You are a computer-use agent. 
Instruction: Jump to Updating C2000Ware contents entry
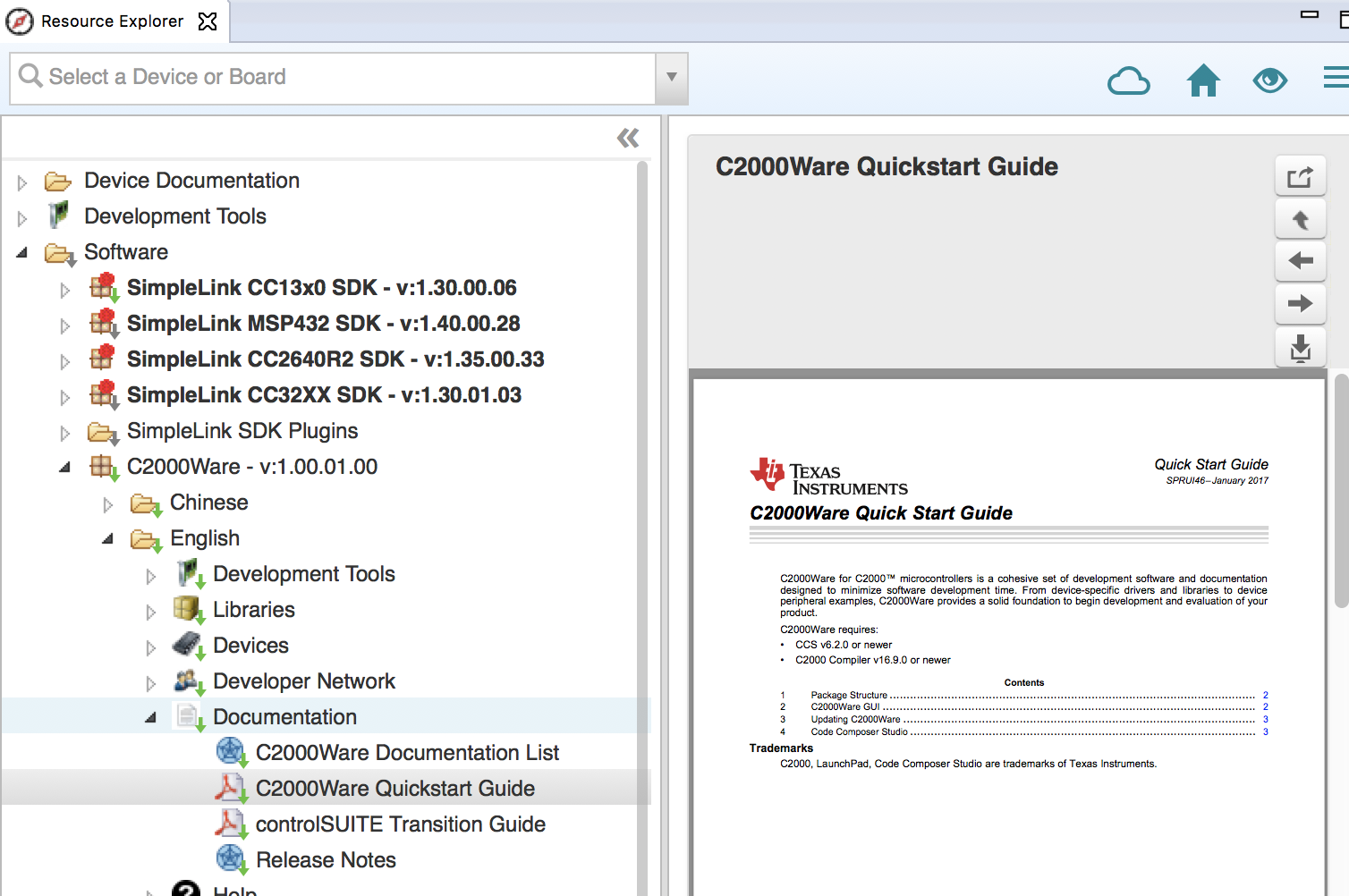(x=1023, y=719)
